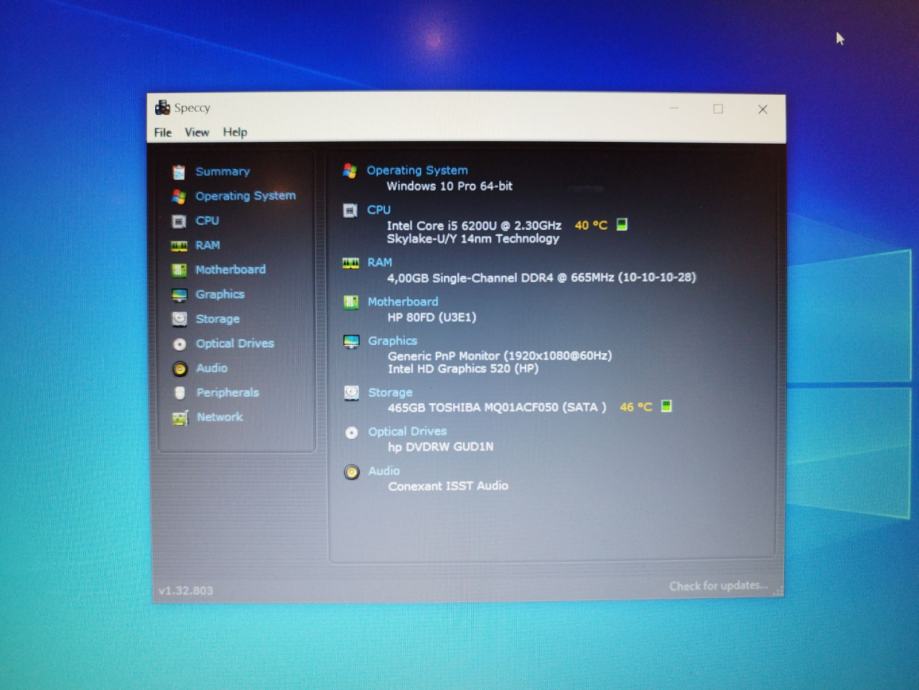Select Summary in the sidebar
The width and height of the screenshot is (919, 690).
tap(223, 172)
